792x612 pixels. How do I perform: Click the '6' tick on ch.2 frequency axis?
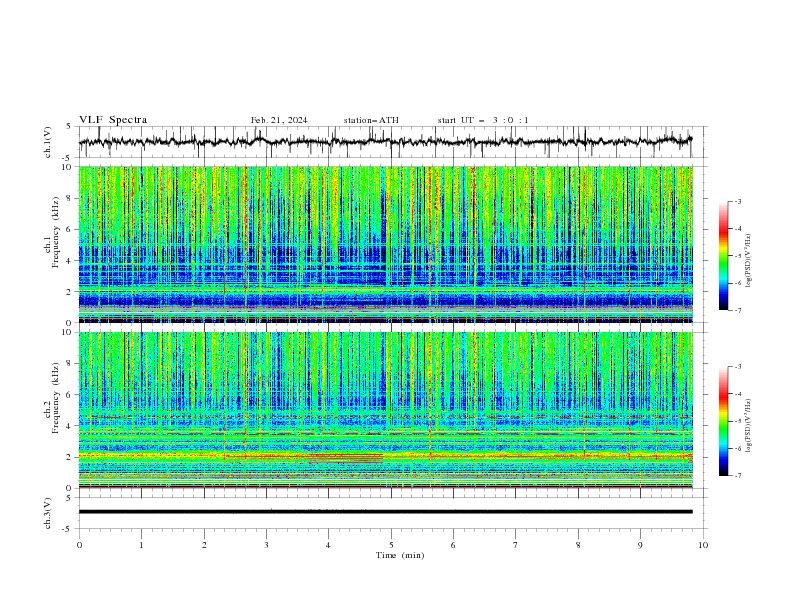pos(70,395)
